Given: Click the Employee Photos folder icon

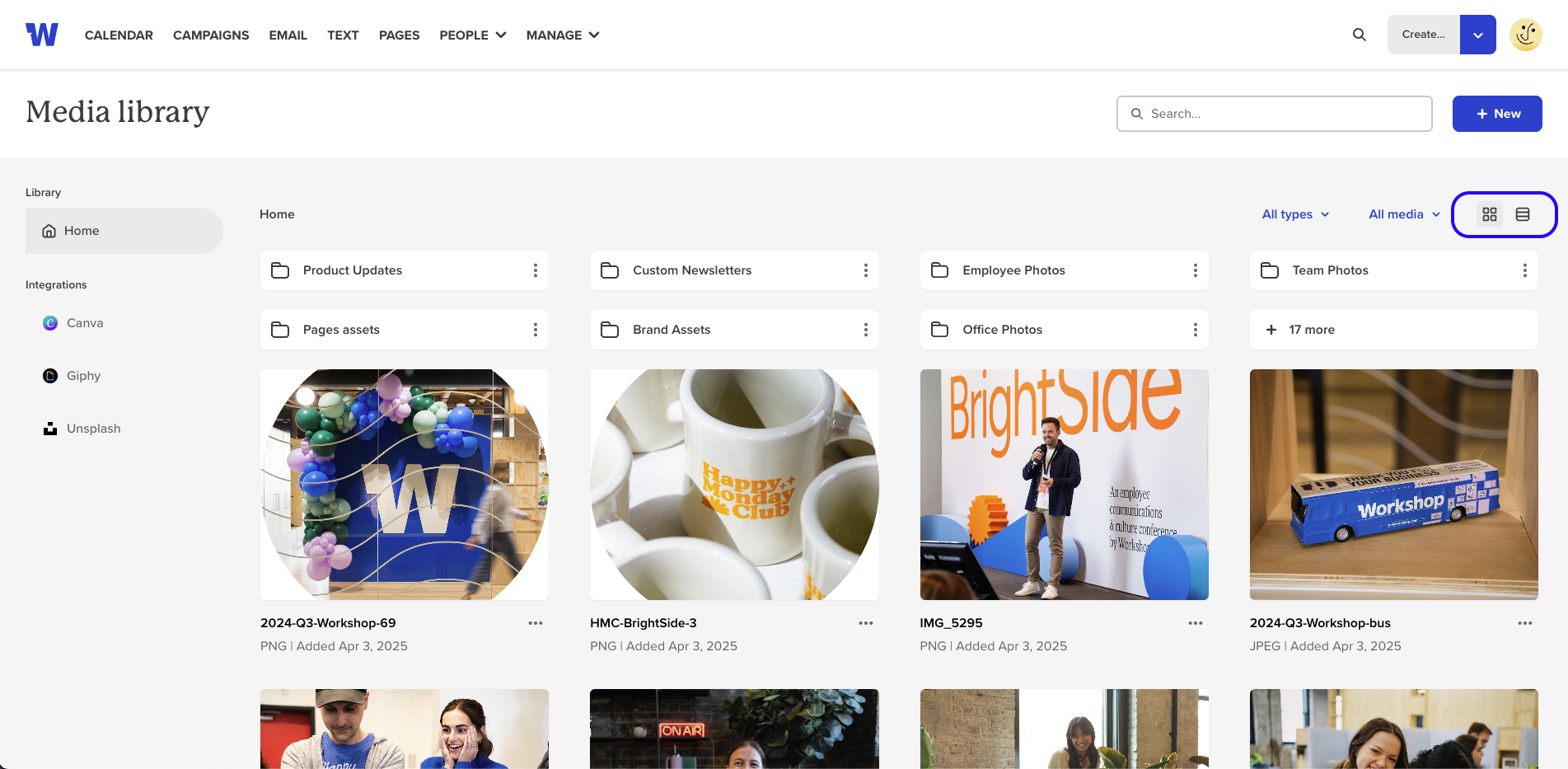Looking at the screenshot, I should click(939, 270).
